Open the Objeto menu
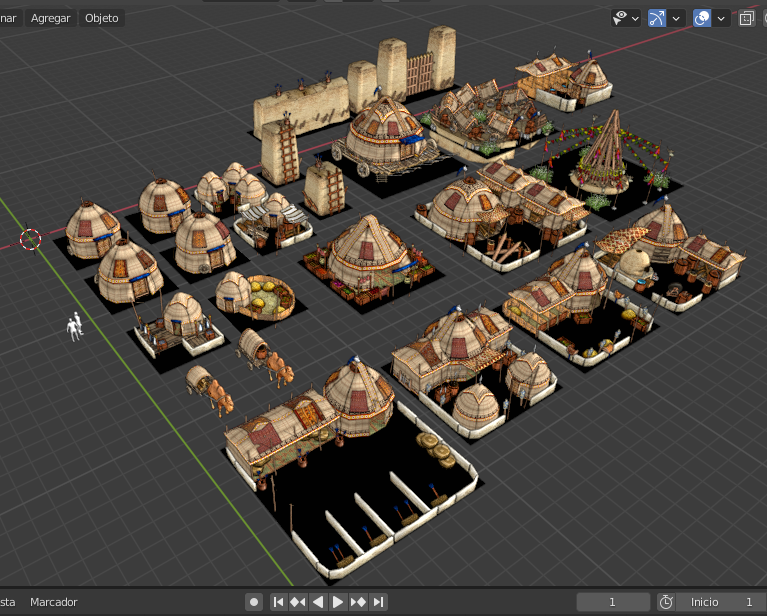The width and height of the screenshot is (767, 616). pyautogui.click(x=101, y=18)
